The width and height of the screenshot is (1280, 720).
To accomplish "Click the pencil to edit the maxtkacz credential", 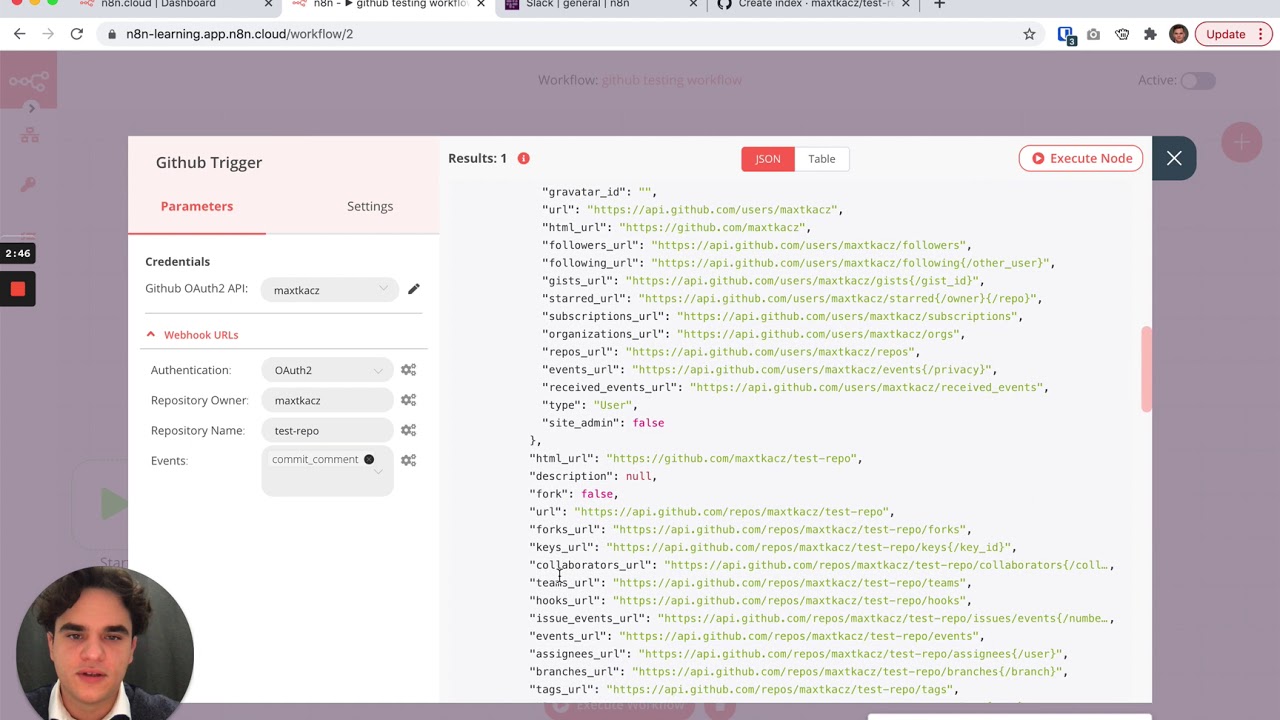I will click(x=414, y=289).
